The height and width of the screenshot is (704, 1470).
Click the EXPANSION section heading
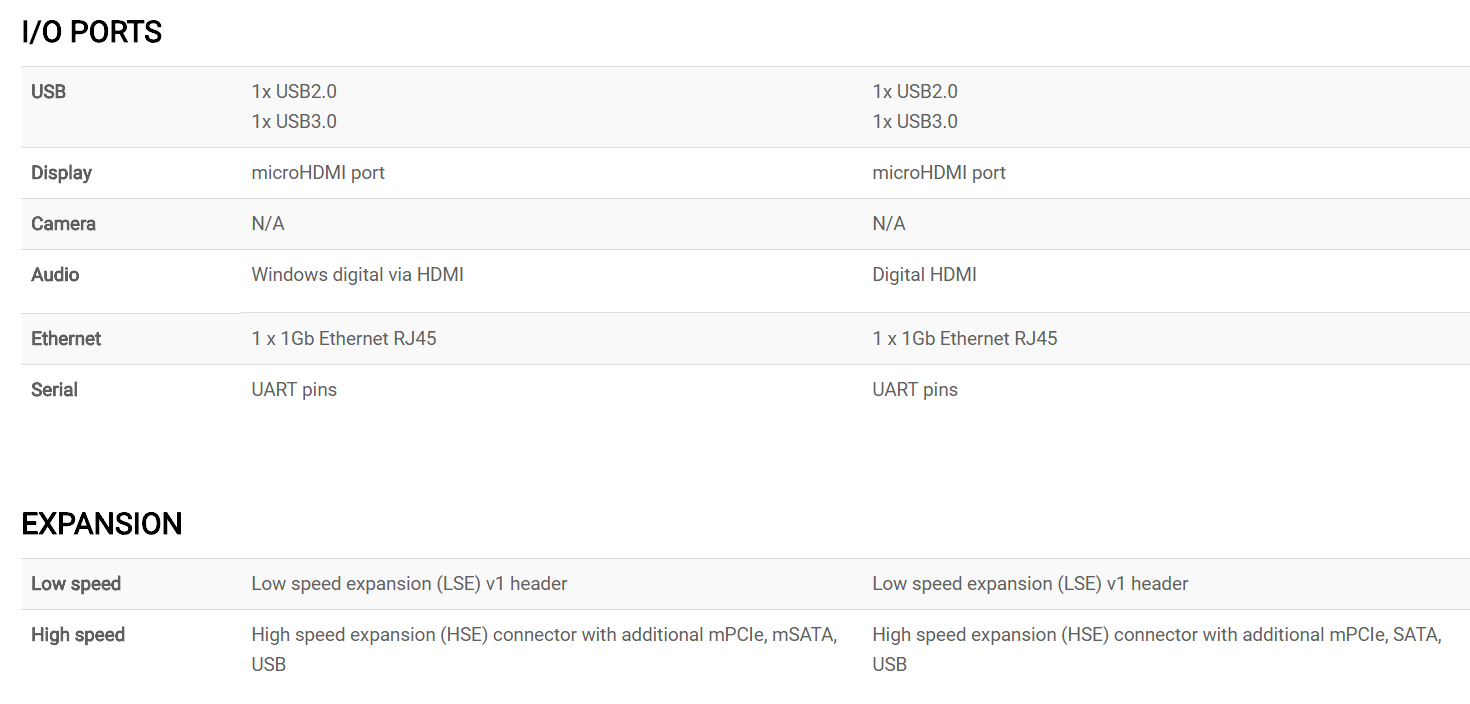102,524
